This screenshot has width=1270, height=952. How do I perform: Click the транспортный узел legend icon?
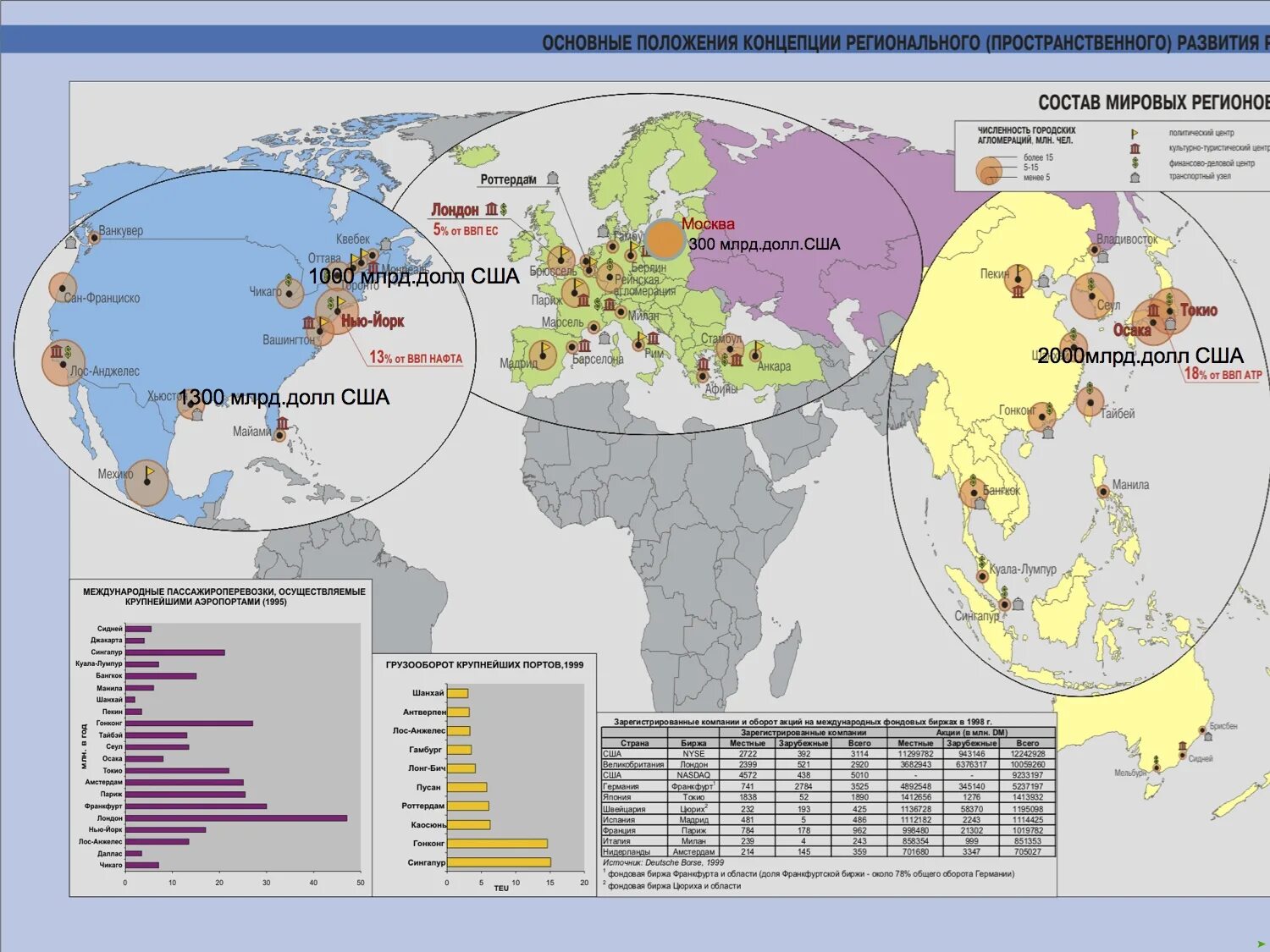pyautogui.click(x=1135, y=177)
